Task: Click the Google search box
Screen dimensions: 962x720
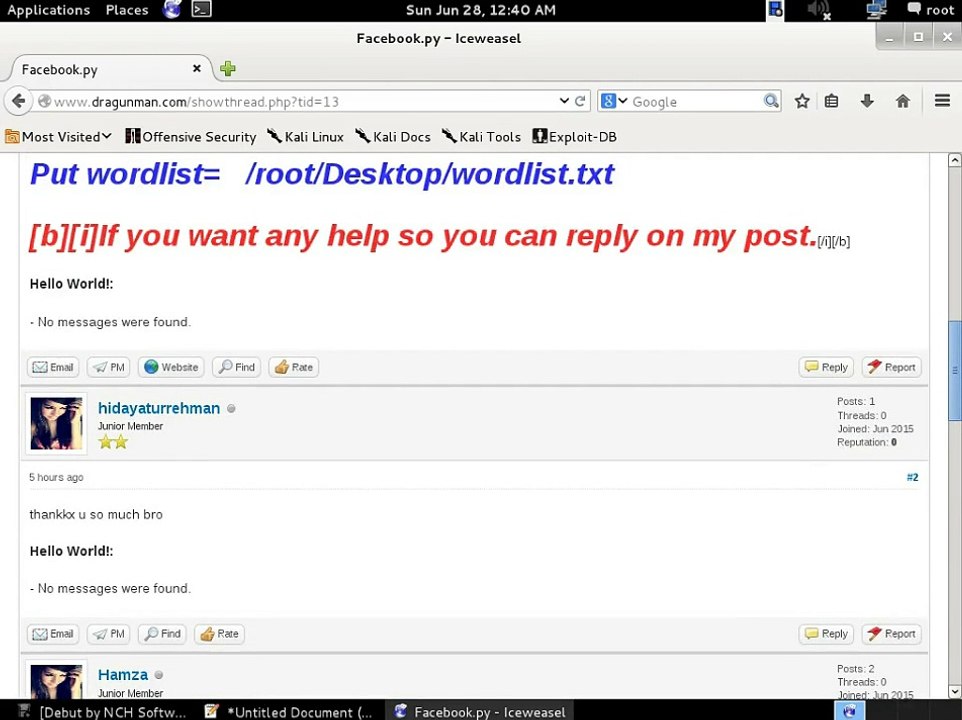Action: [x=696, y=102]
